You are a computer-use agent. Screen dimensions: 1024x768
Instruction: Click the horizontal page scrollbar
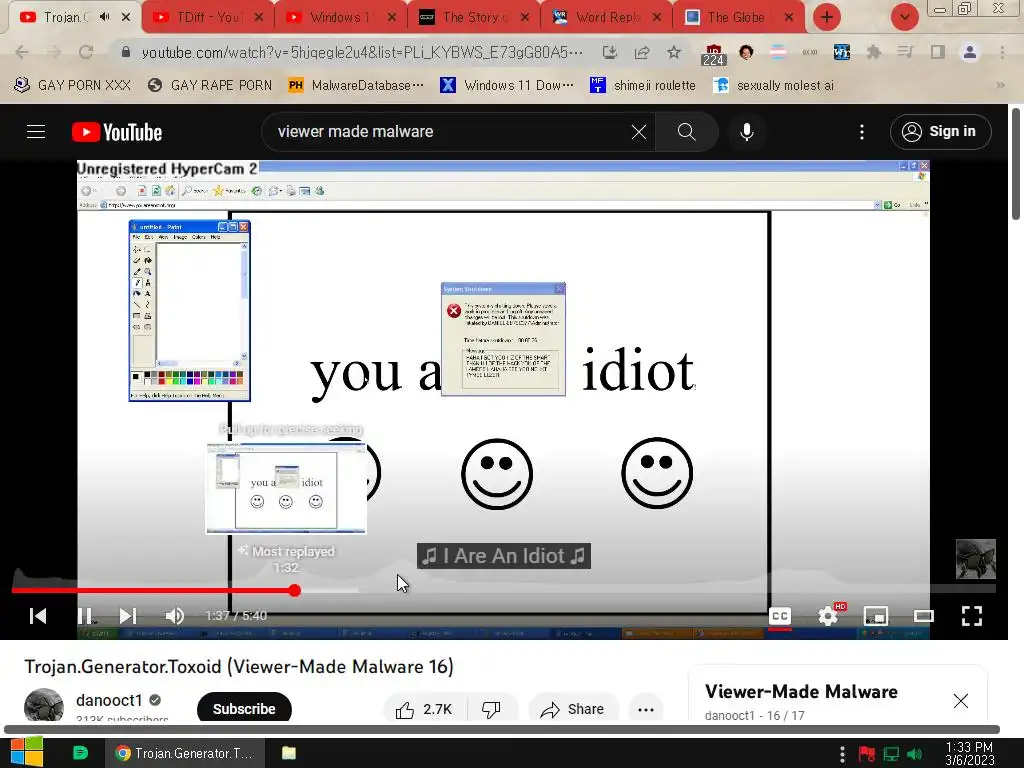point(502,729)
